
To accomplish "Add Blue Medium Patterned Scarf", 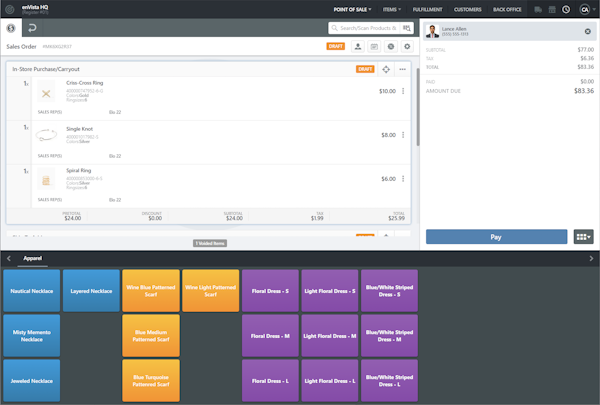I will (151, 336).
